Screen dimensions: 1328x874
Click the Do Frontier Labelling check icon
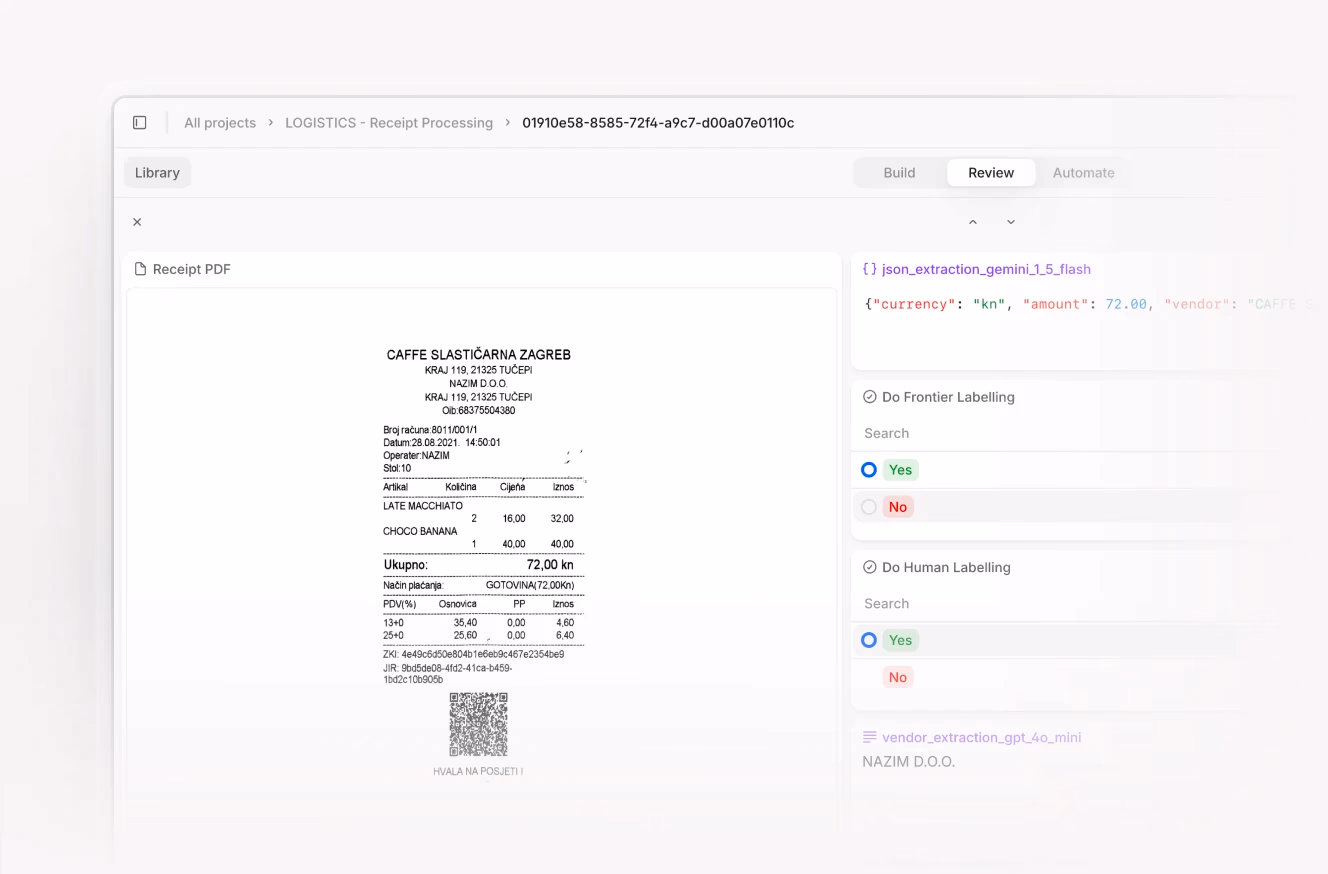(x=870, y=397)
